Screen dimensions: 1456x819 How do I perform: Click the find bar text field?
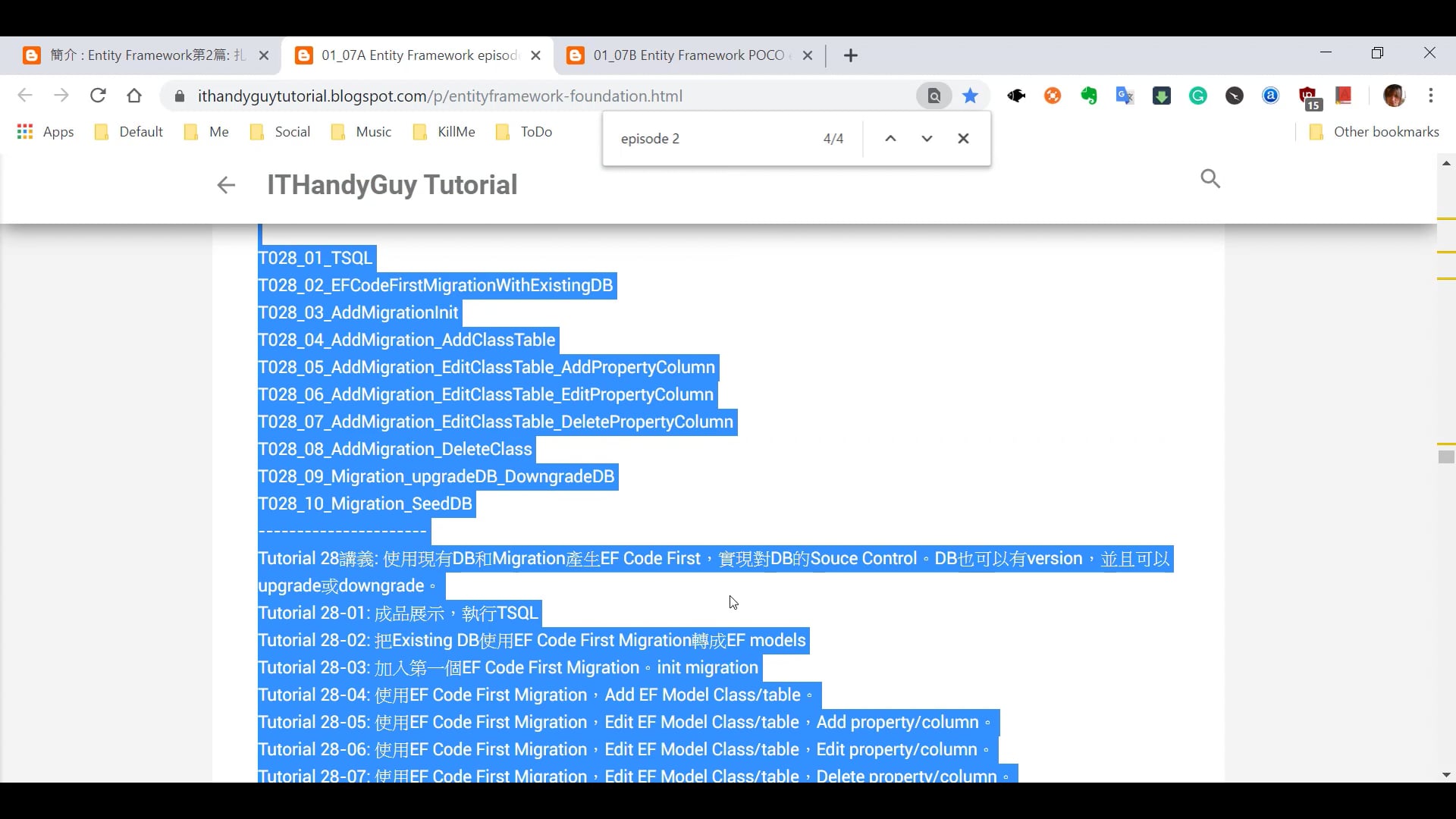point(713,139)
